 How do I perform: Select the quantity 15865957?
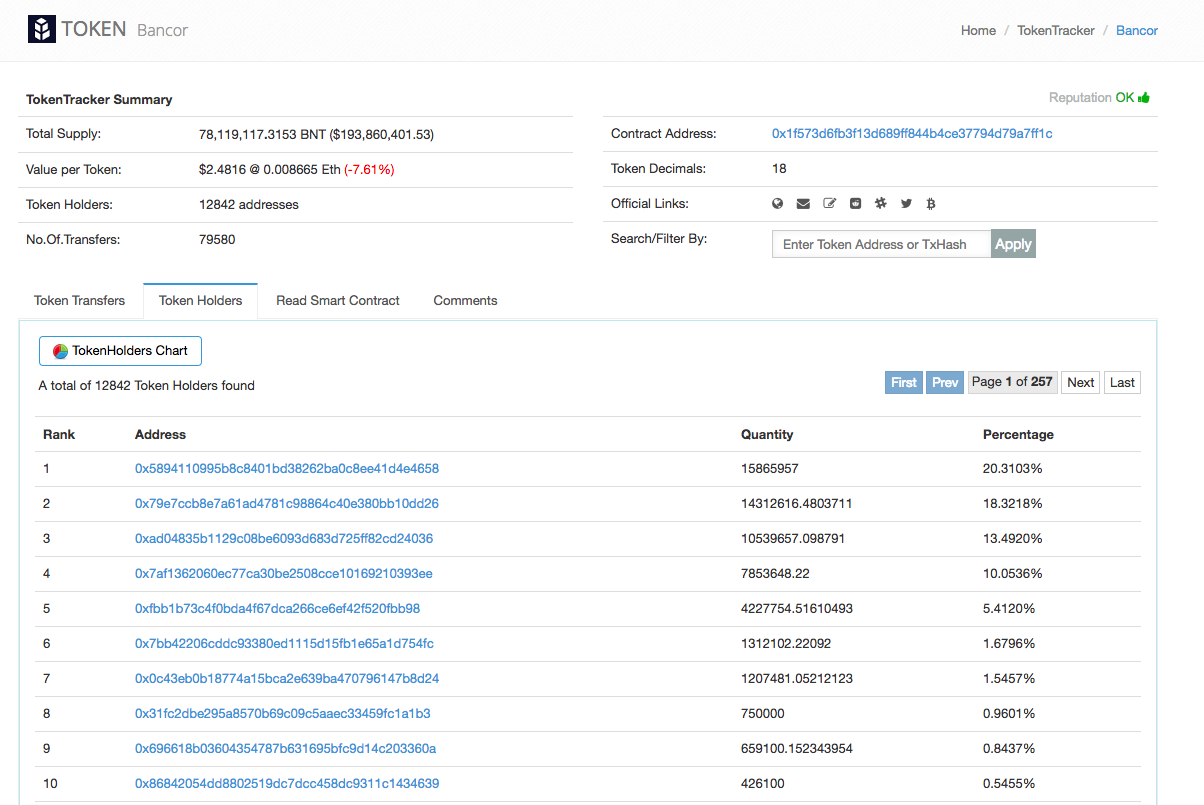point(769,468)
